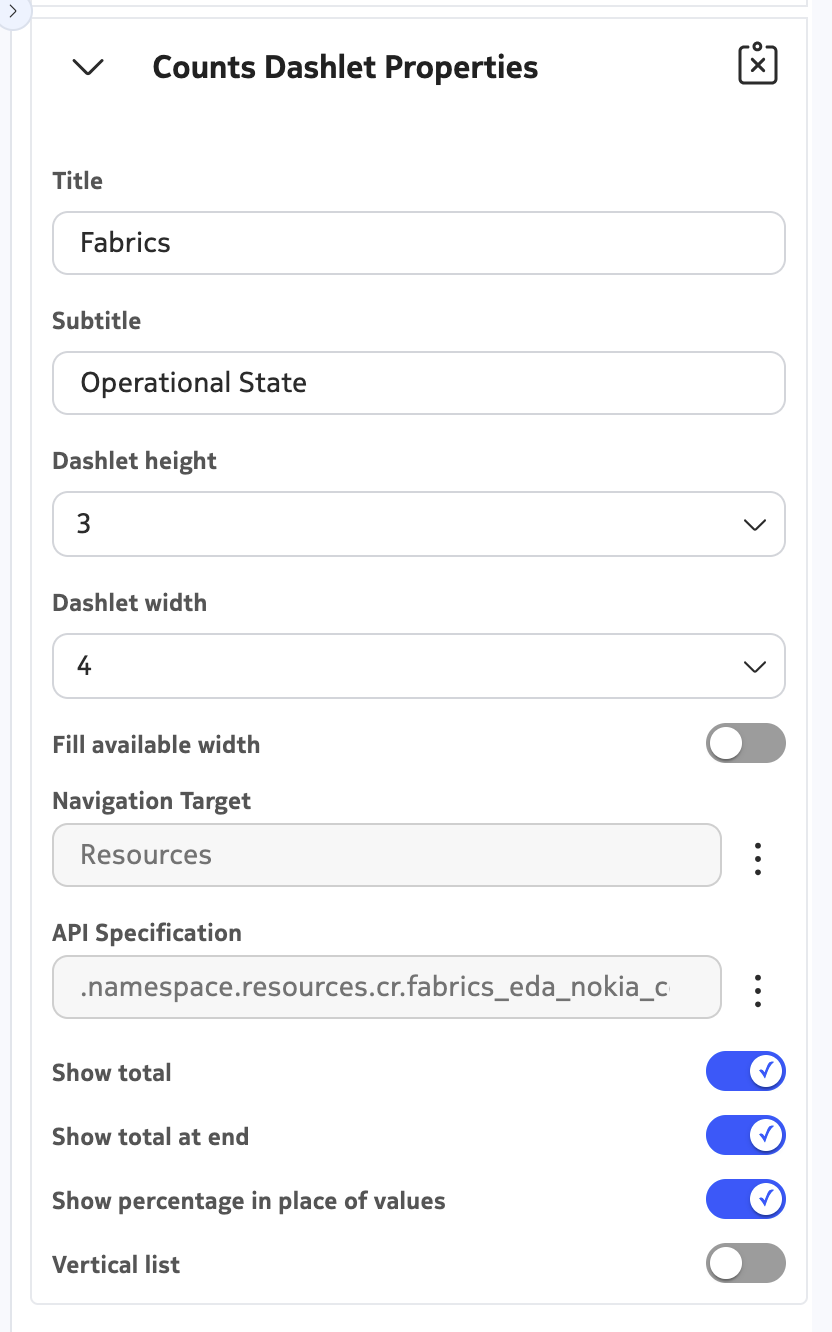Viewport: 832px width, 1332px height.
Task: Open the Navigation Target three-dot menu
Action: [758, 858]
